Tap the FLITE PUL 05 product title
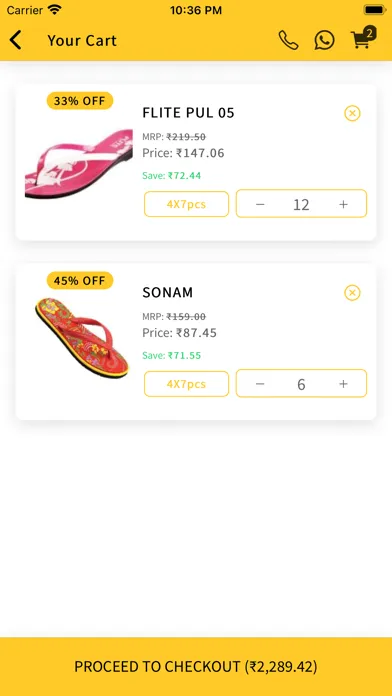Image resolution: width=392 pixels, height=696 pixels. click(x=188, y=113)
